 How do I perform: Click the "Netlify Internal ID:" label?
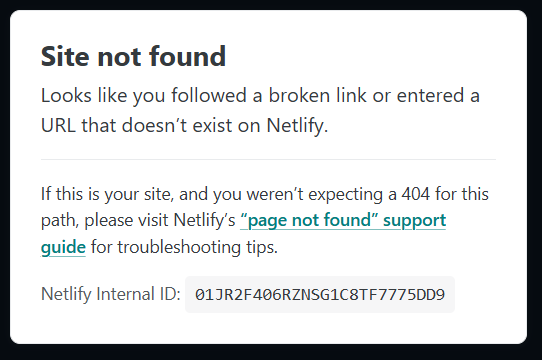pos(111,294)
